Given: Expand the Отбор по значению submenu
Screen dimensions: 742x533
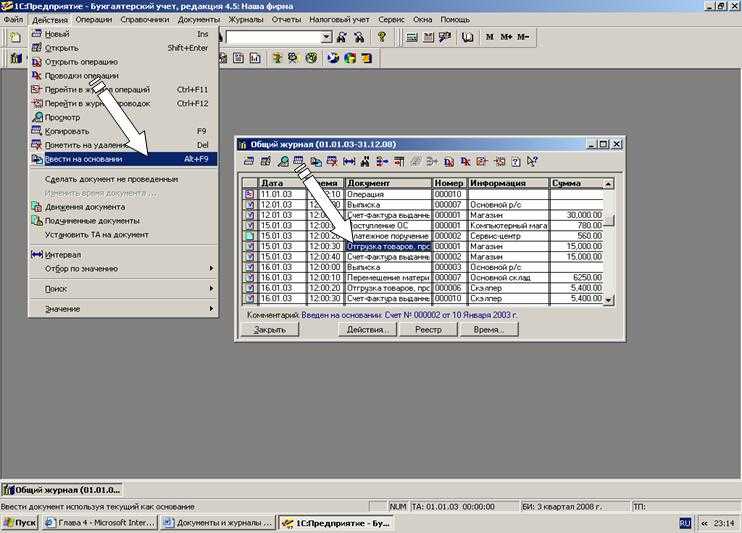Looking at the screenshot, I should (x=123, y=268).
